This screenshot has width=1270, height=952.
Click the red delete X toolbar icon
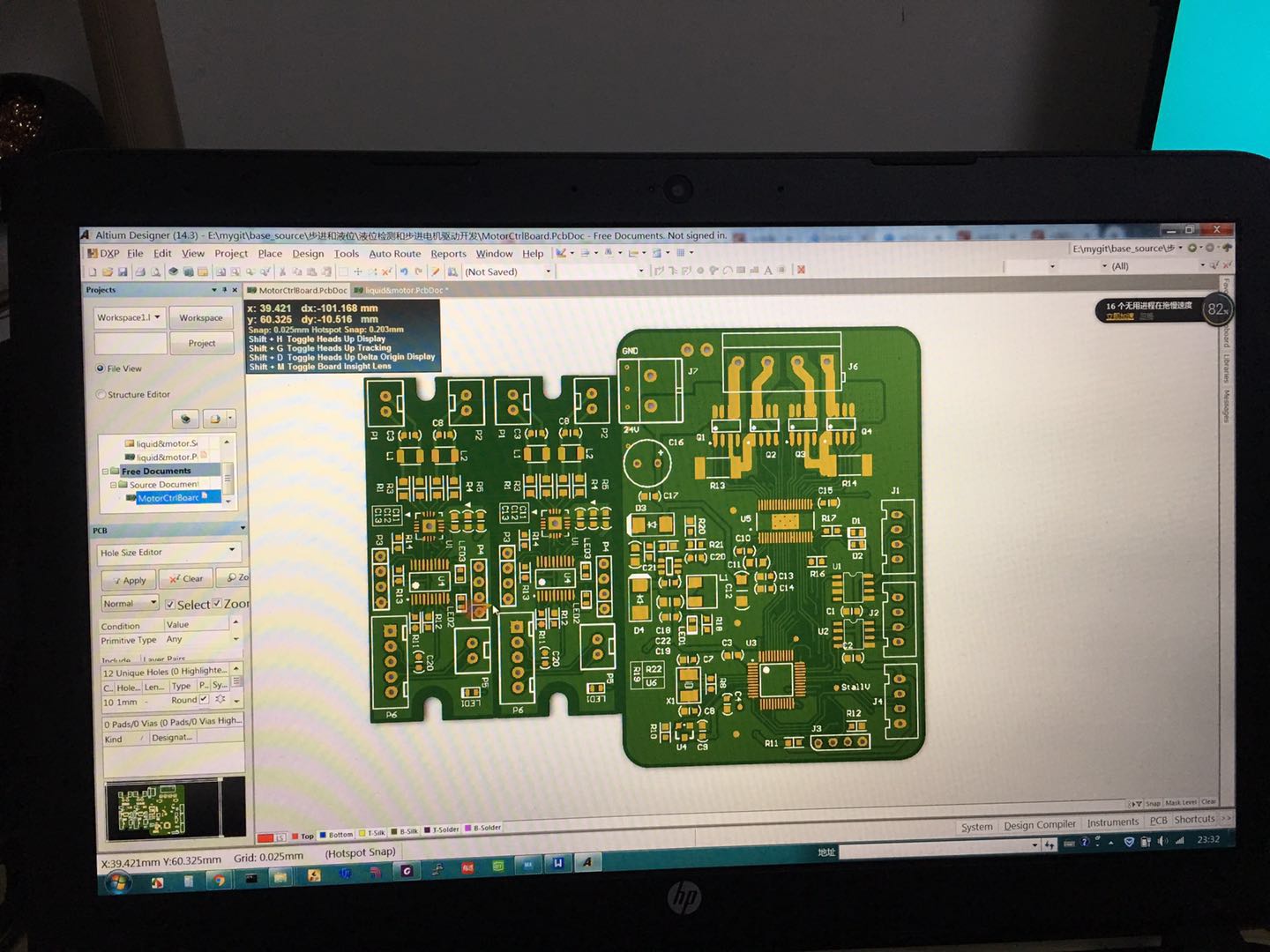click(801, 270)
